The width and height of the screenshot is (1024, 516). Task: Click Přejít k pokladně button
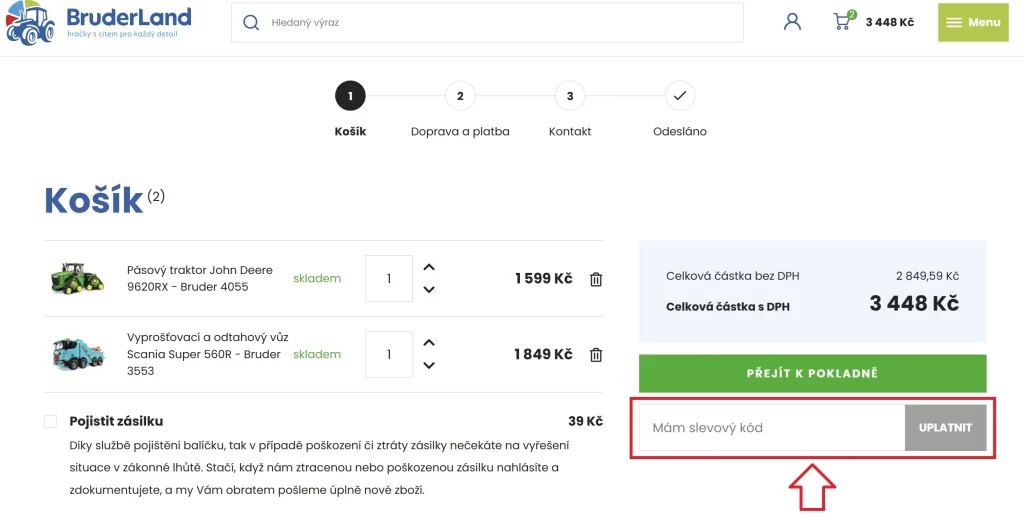[812, 374]
